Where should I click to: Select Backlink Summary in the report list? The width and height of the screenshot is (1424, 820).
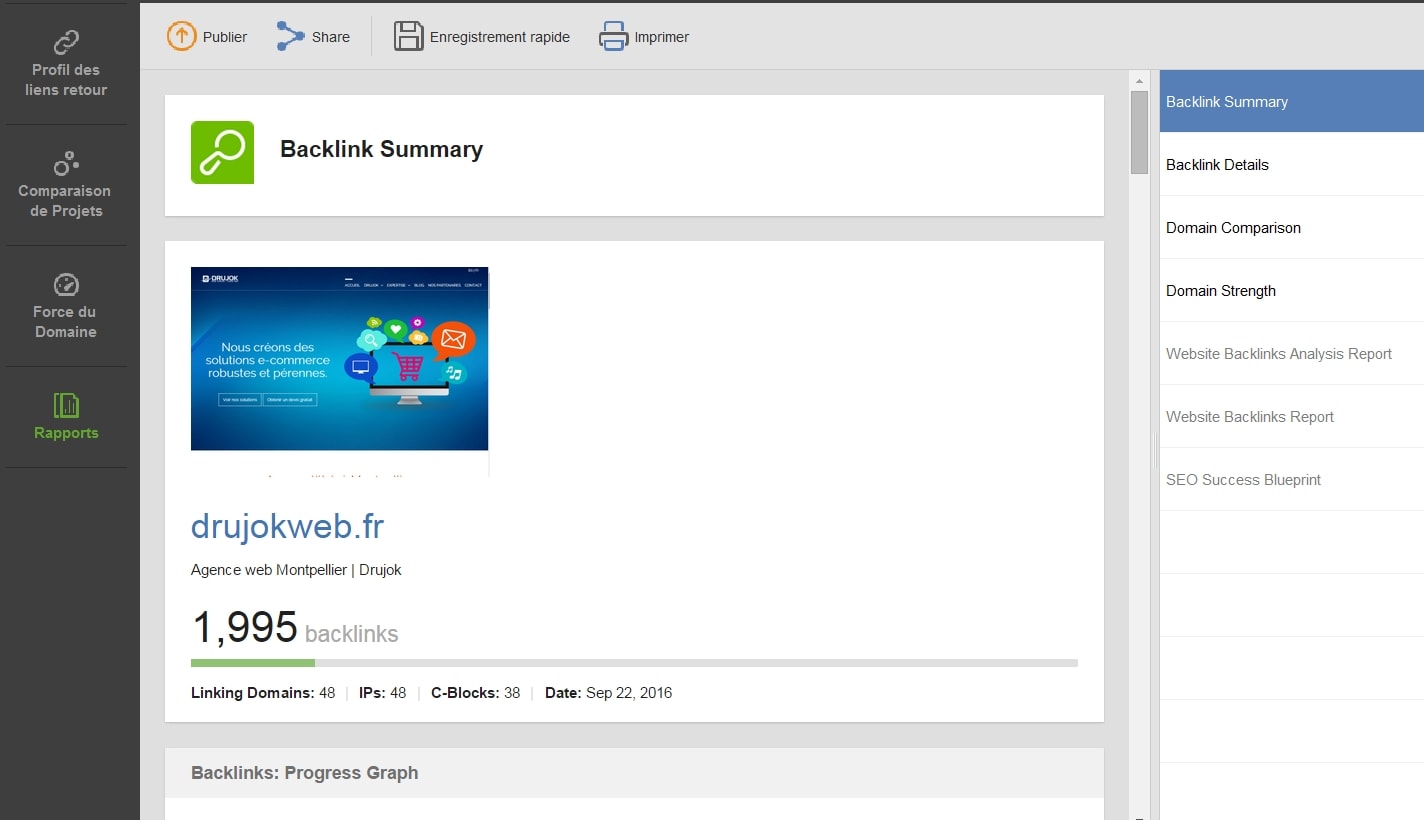coord(1292,101)
